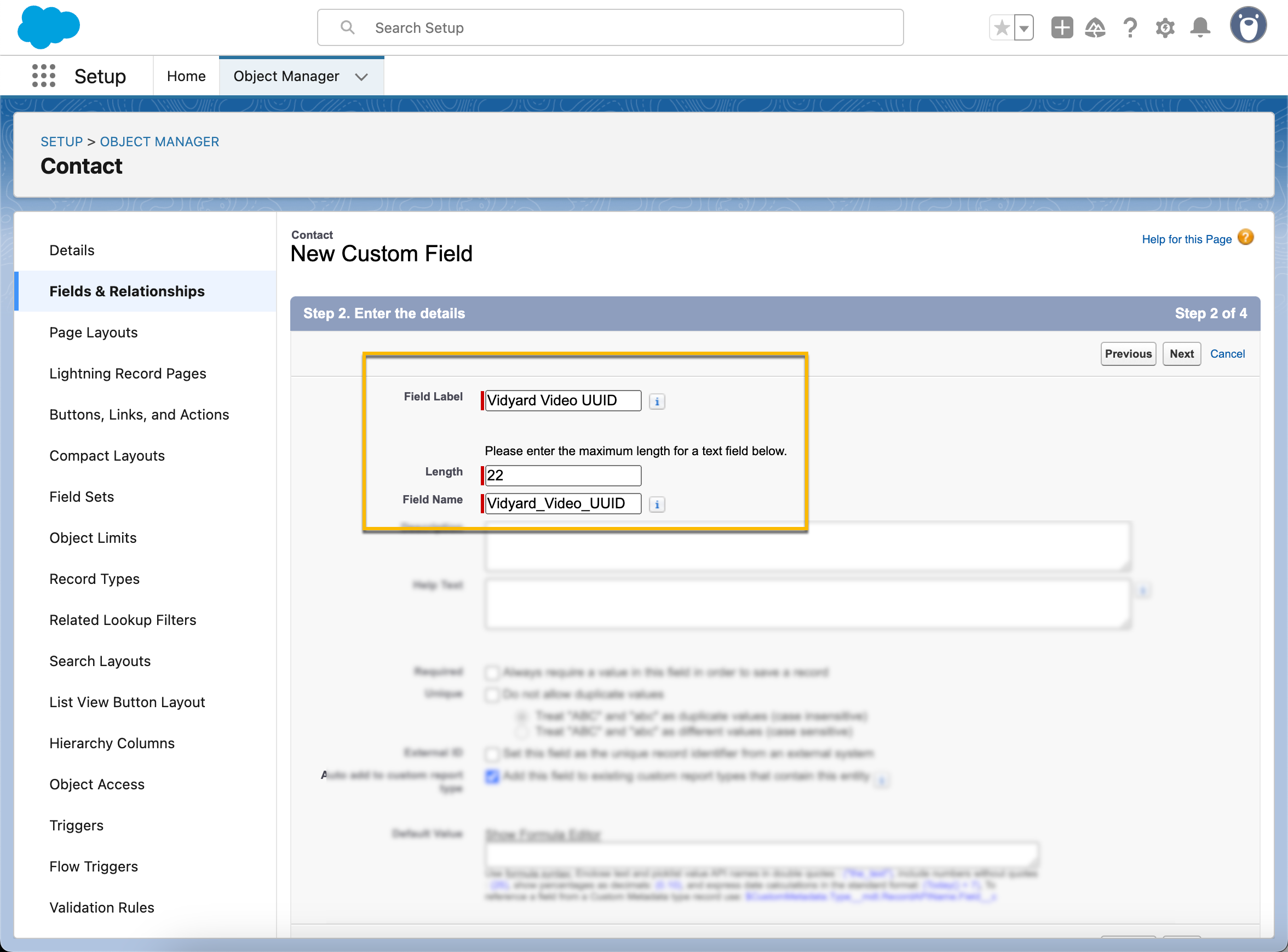Open Validation Rules in the sidebar
Screen dimensions: 1288x952
(x=145, y=907)
